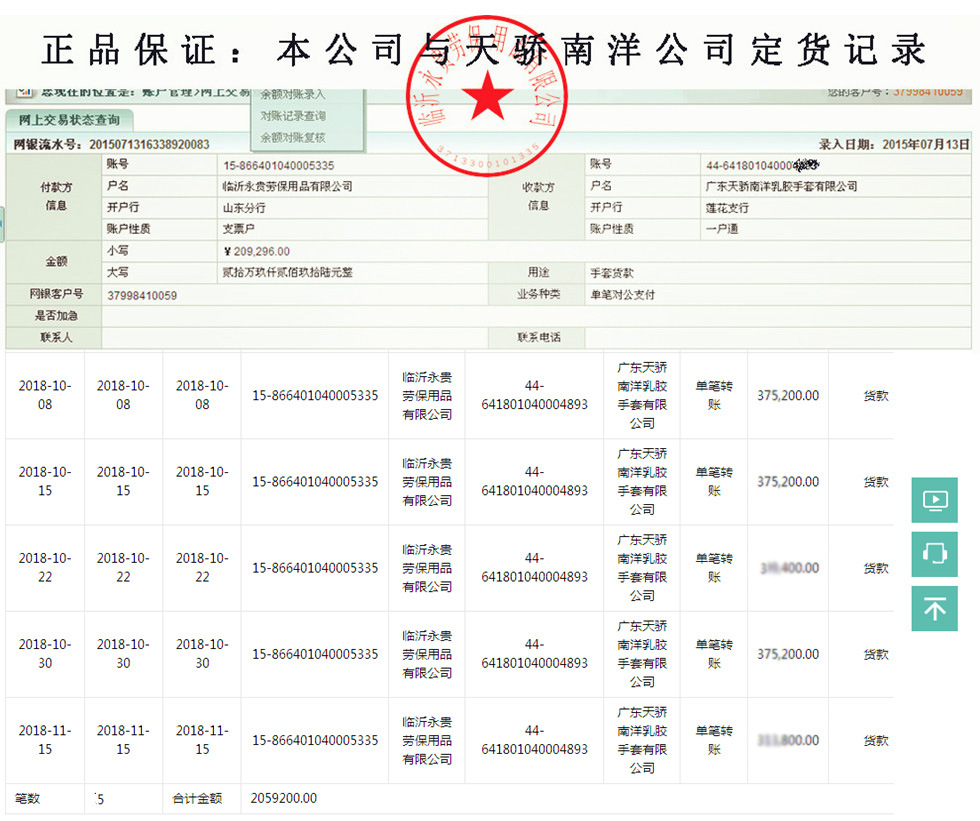Click the empty 联系人 field
The height and width of the screenshot is (821, 980).
click(294, 337)
